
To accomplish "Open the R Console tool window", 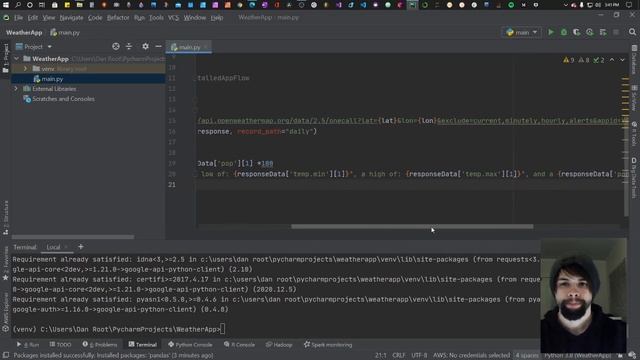I will [239, 345].
